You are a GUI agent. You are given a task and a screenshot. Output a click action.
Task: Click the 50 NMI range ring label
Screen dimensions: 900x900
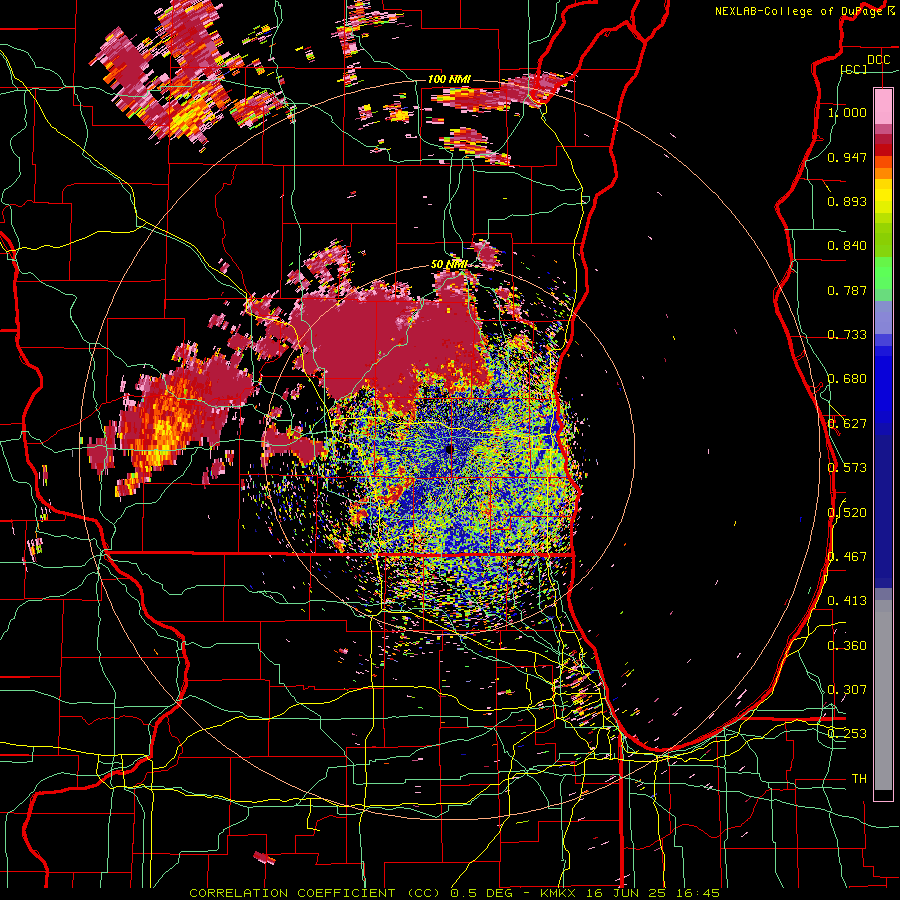449,265
